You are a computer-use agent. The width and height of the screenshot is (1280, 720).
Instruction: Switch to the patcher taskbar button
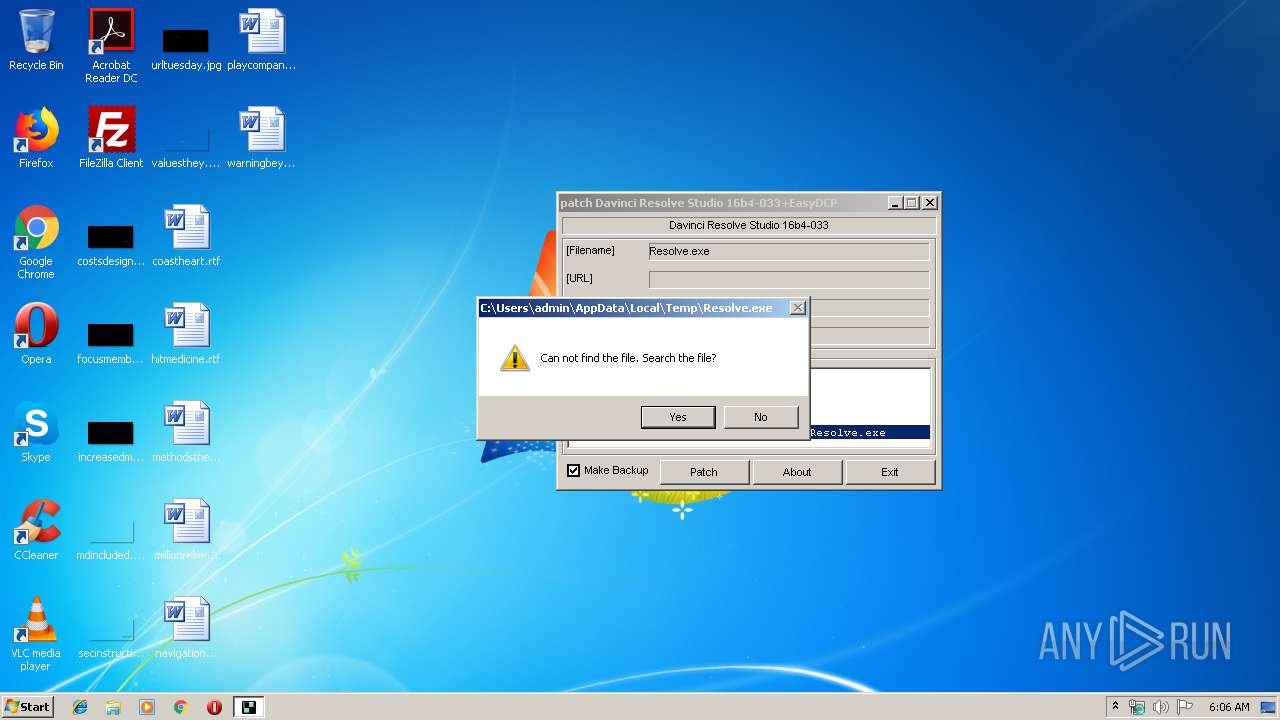(x=248, y=707)
